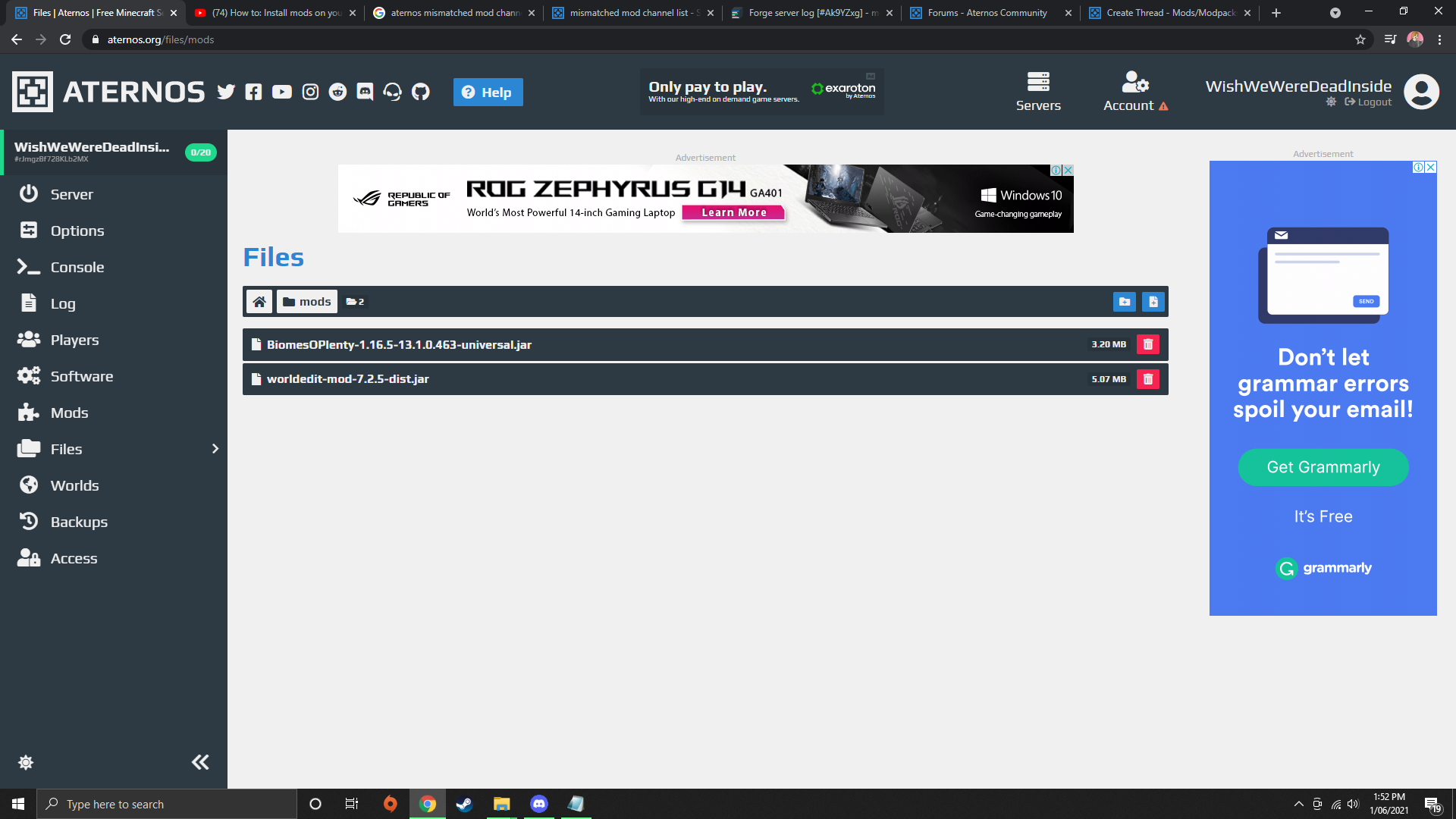Open Aternos Discord icon in header
1456x819 pixels.
[365, 92]
